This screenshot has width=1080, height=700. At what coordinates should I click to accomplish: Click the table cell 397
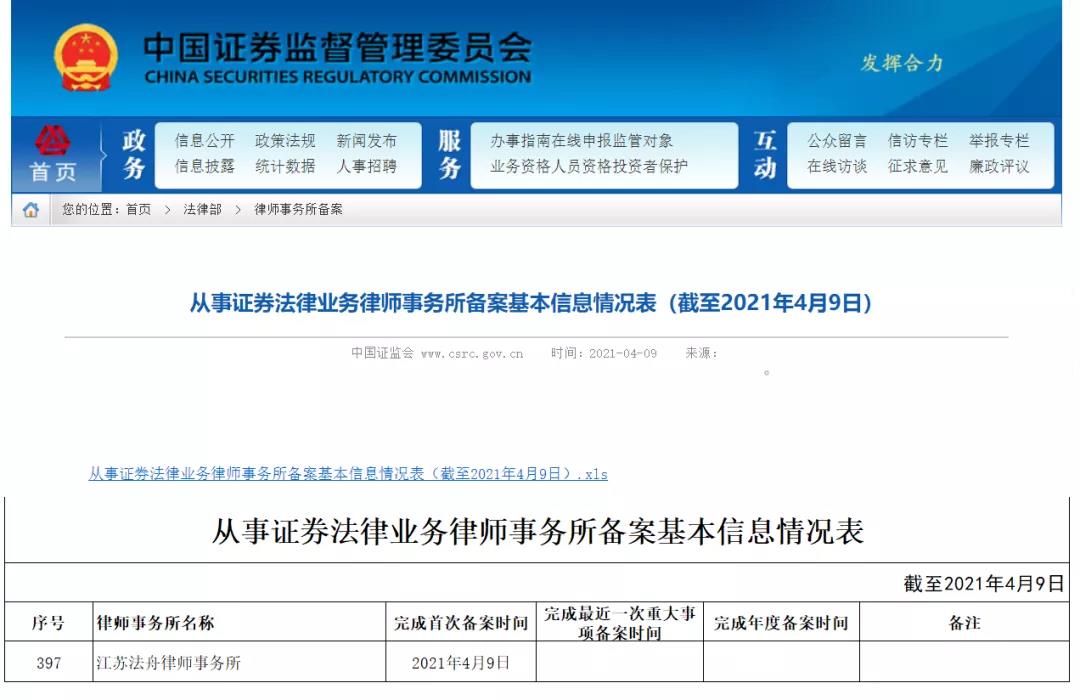coord(48,663)
